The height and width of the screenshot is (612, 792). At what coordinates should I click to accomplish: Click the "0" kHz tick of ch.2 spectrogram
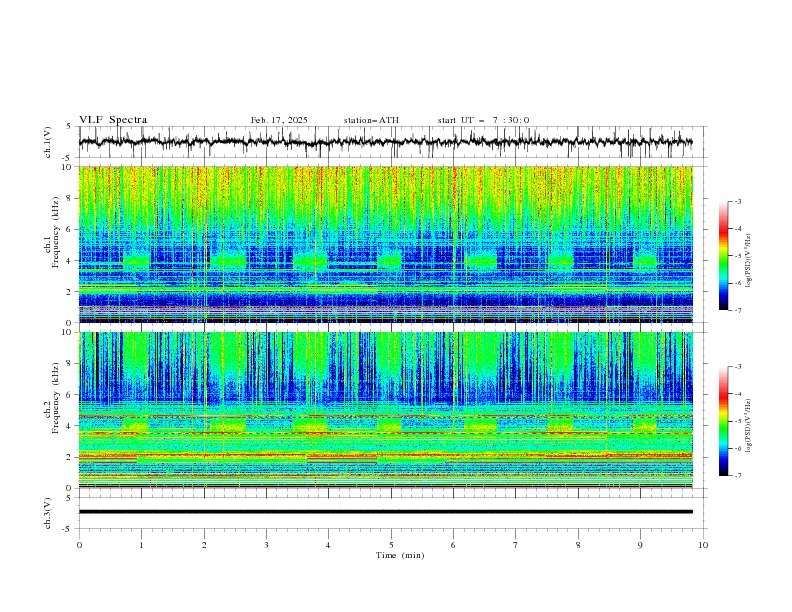pyautogui.click(x=71, y=488)
